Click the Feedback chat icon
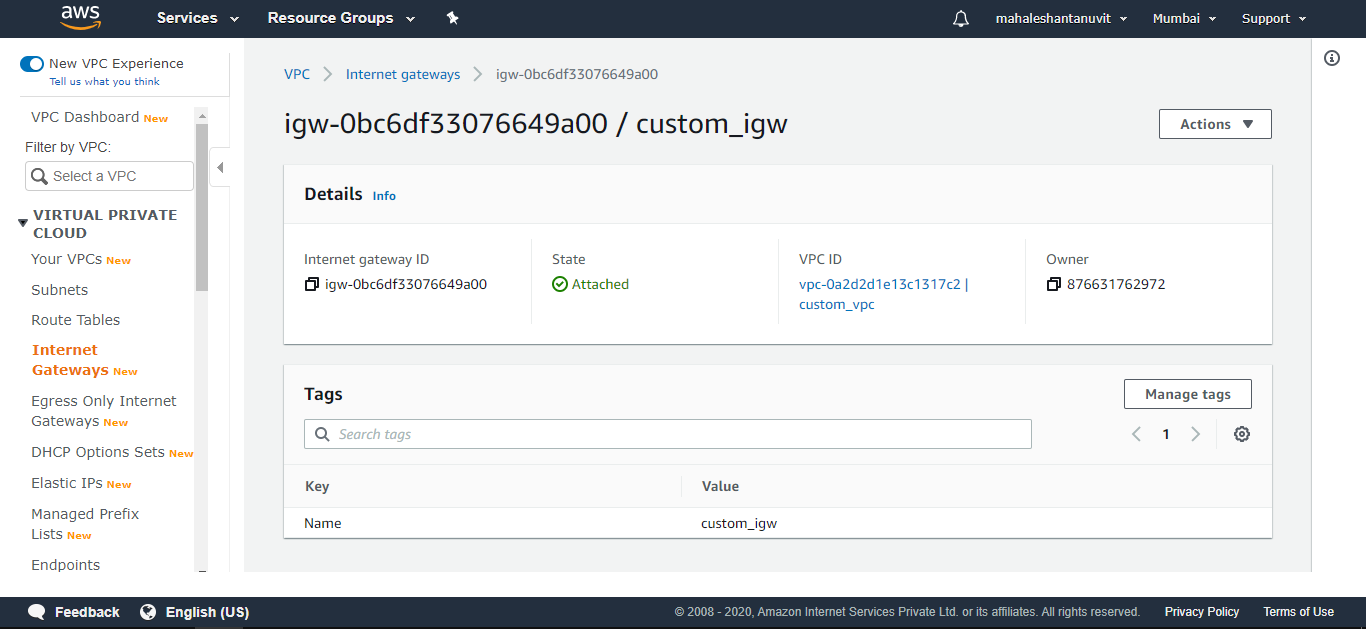 click(x=37, y=611)
